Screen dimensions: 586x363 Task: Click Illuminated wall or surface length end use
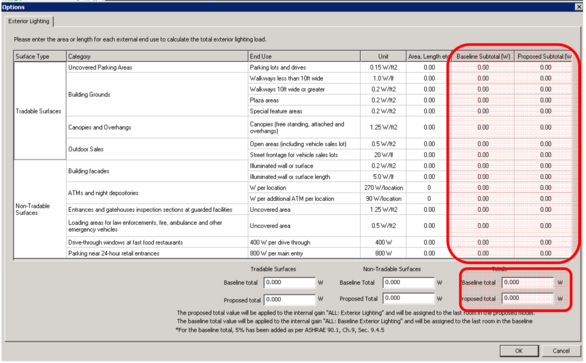tap(304, 177)
